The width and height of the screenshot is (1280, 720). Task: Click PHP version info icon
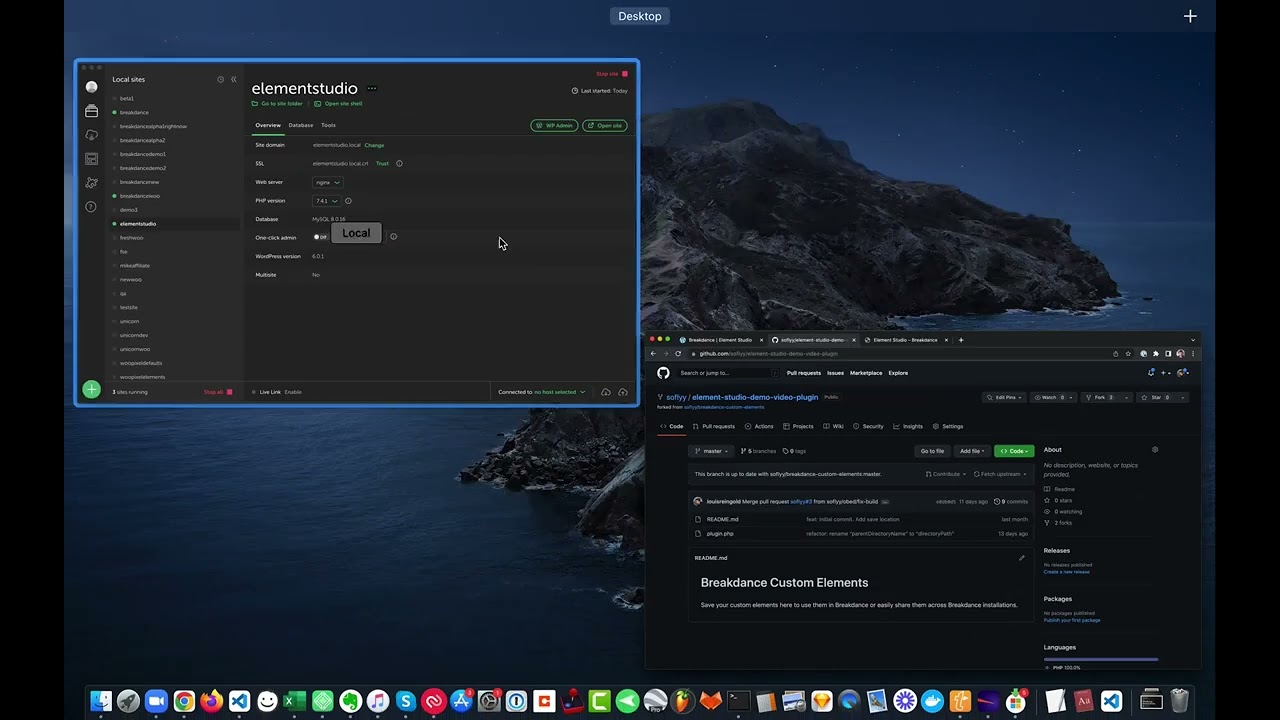click(x=348, y=201)
